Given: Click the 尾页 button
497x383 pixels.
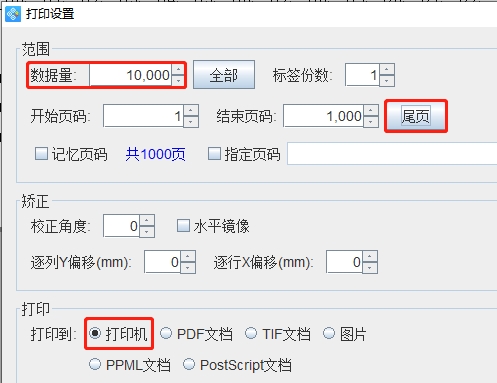Looking at the screenshot, I should (x=416, y=116).
